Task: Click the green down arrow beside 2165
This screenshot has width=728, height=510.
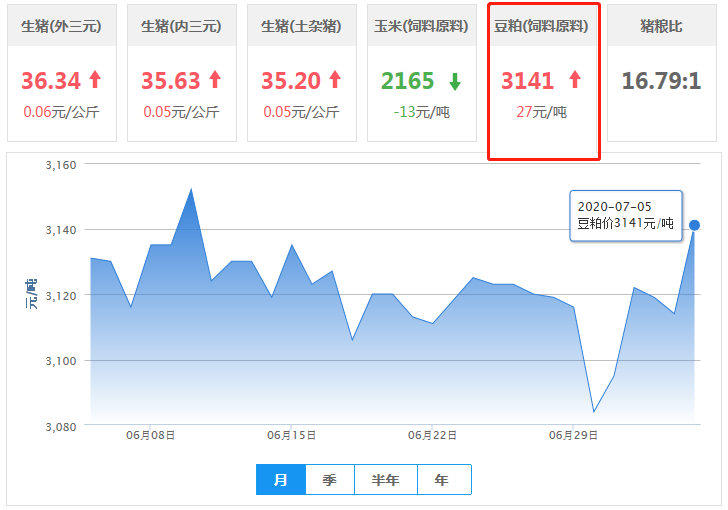Action: tap(455, 81)
